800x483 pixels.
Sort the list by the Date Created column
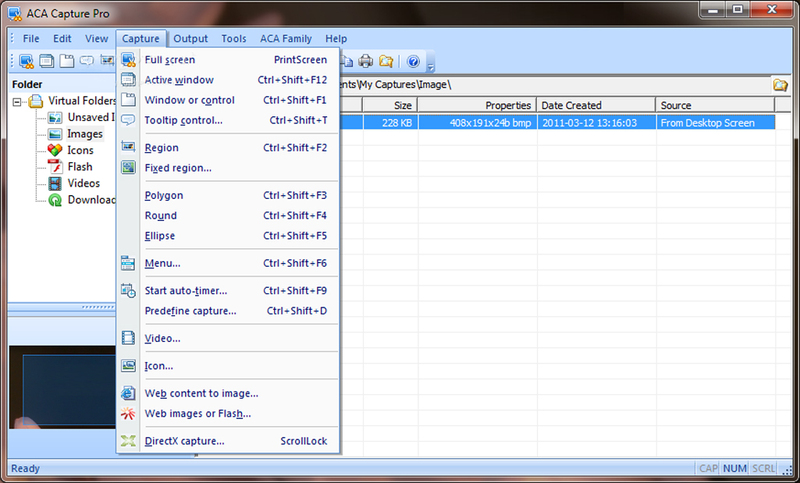596,105
